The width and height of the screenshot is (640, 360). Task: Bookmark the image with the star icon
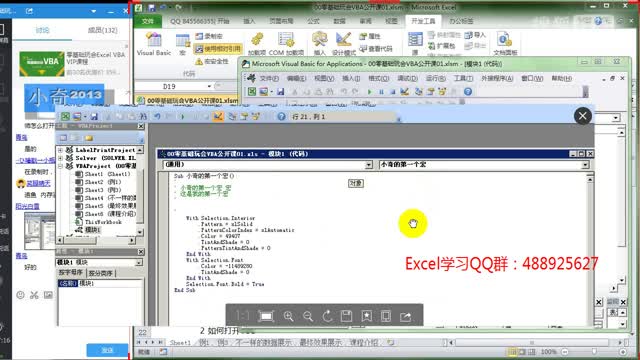point(367,316)
